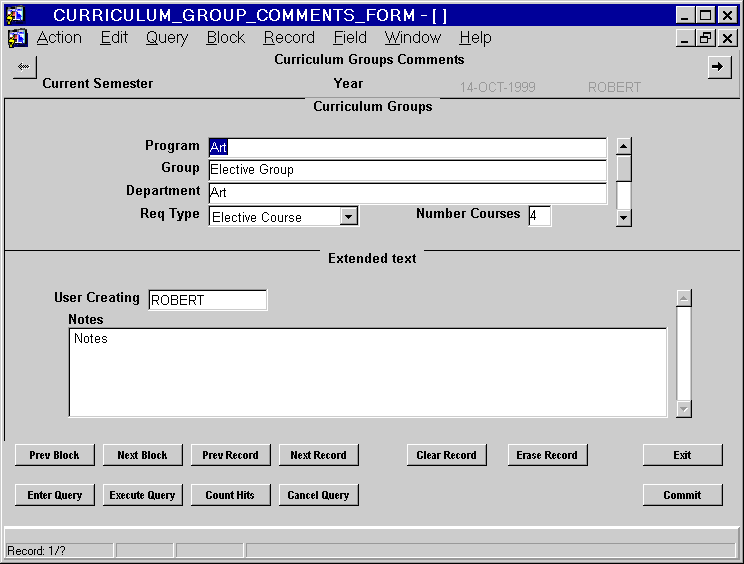
Task: Click the User Creating field ROBERT
Action: 208,300
